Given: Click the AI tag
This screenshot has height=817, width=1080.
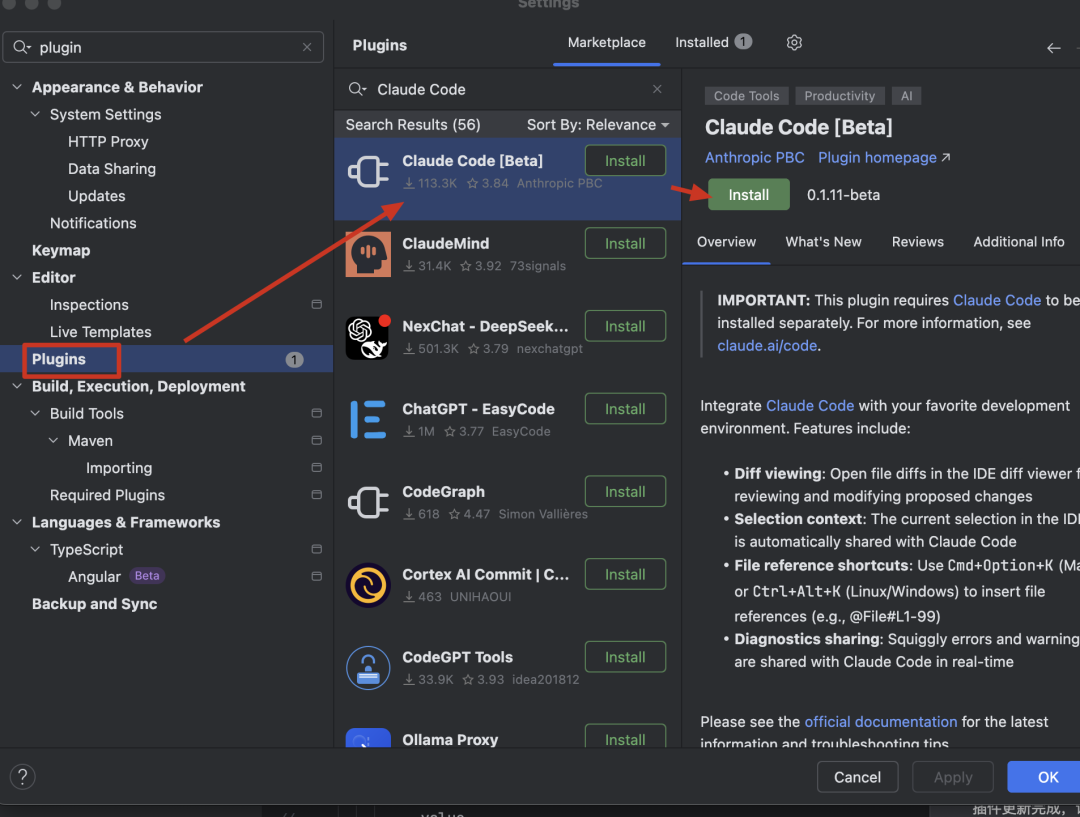Looking at the screenshot, I should [x=906, y=96].
